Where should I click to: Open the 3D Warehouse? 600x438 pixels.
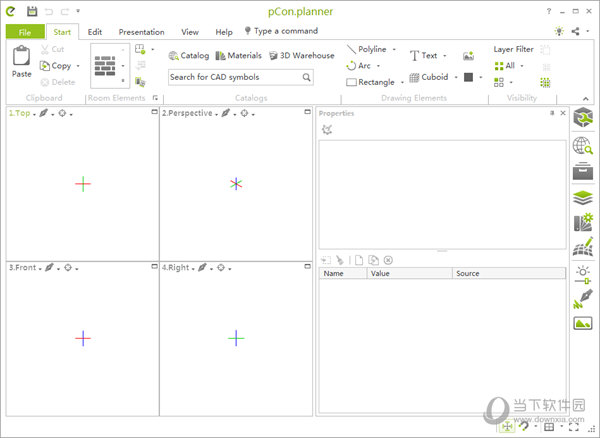coord(302,56)
